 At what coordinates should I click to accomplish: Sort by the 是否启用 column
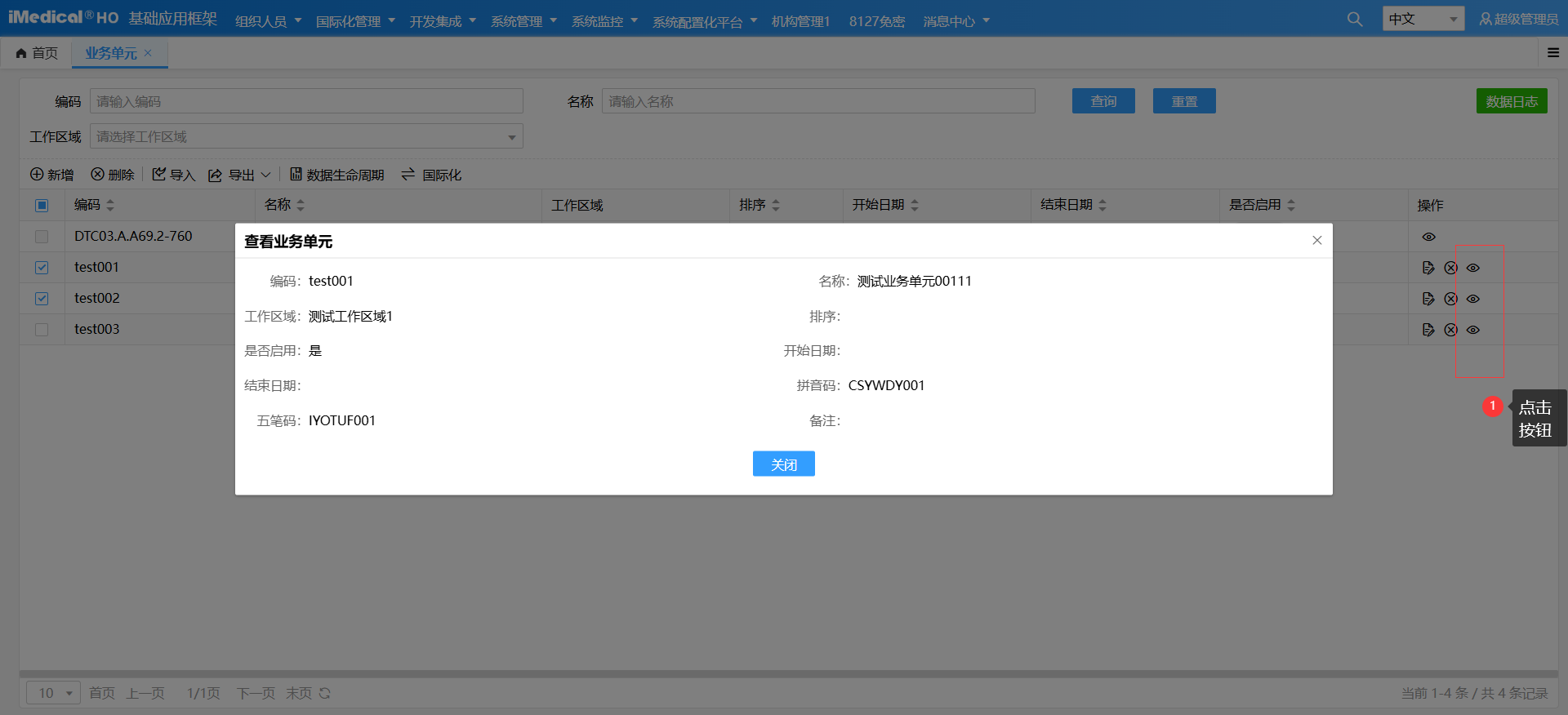coord(1291,205)
